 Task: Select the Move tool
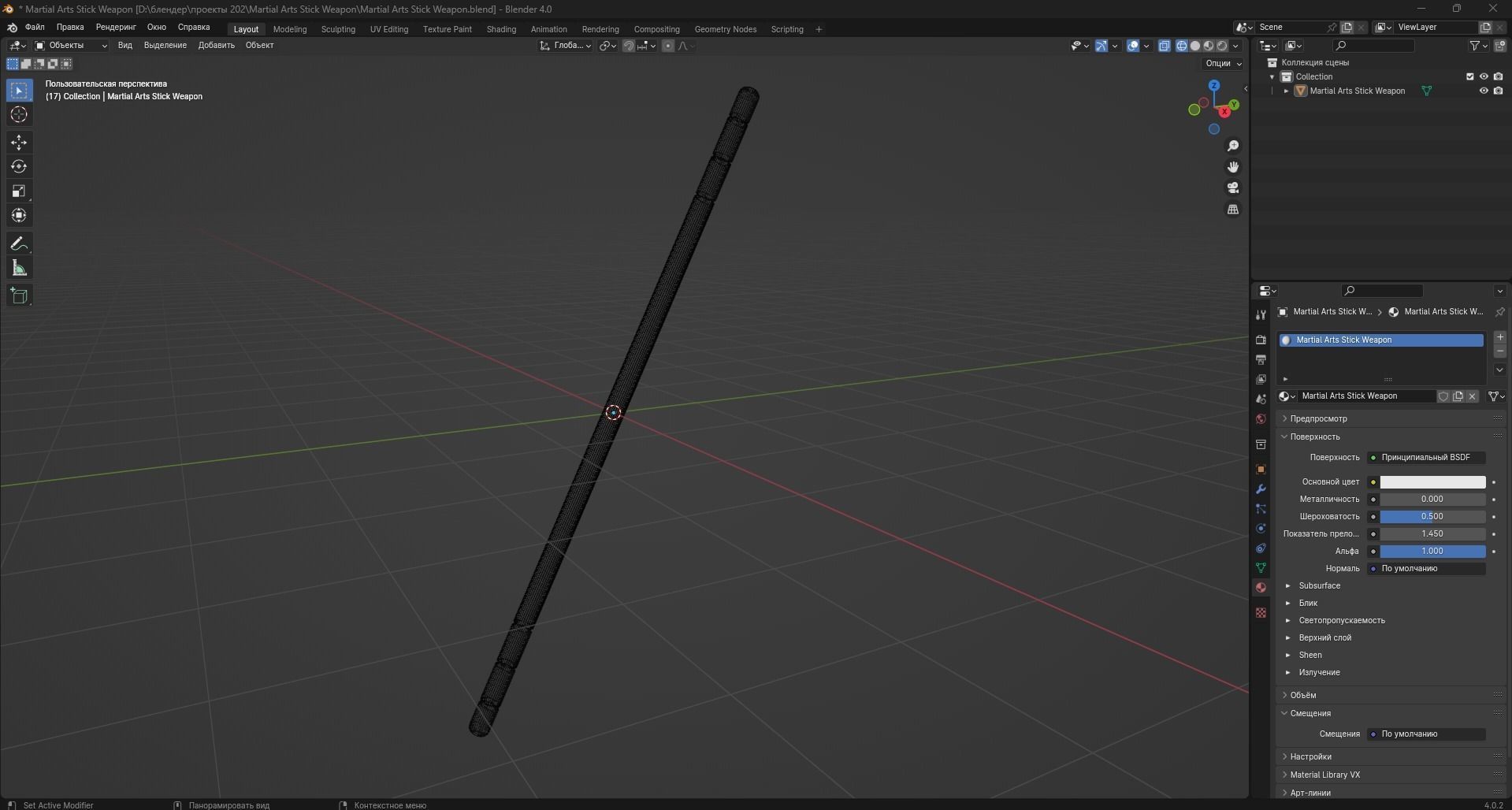point(19,143)
